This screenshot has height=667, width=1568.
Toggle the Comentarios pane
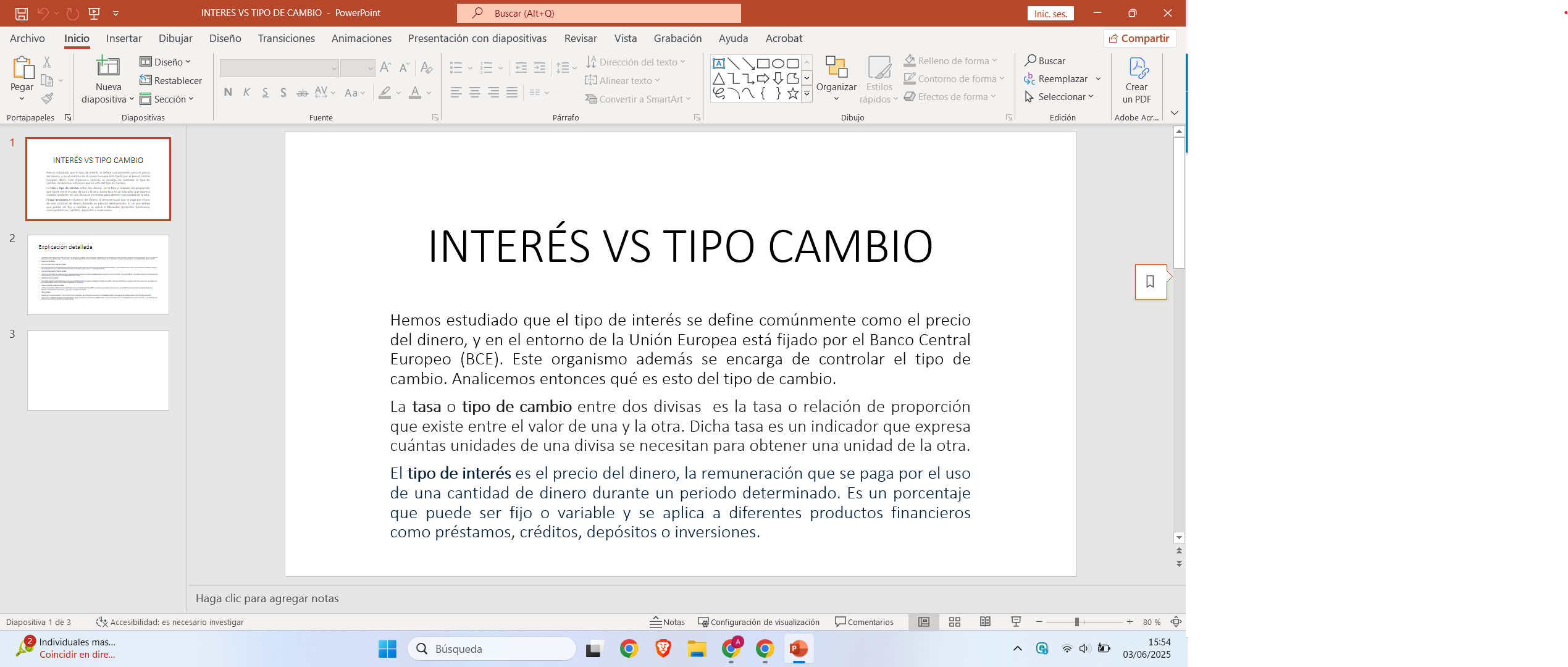tap(864, 622)
